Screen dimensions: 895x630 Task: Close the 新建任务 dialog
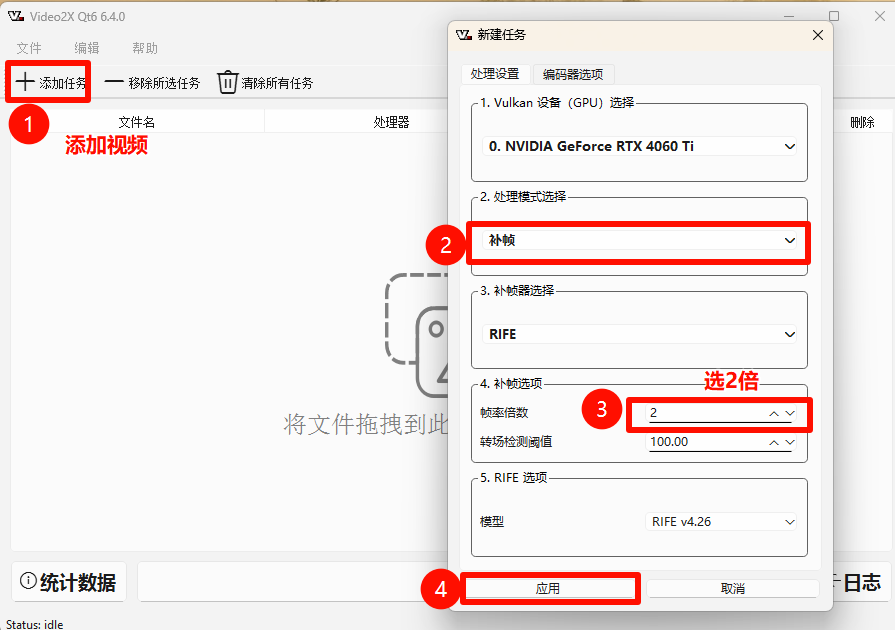[x=817, y=35]
